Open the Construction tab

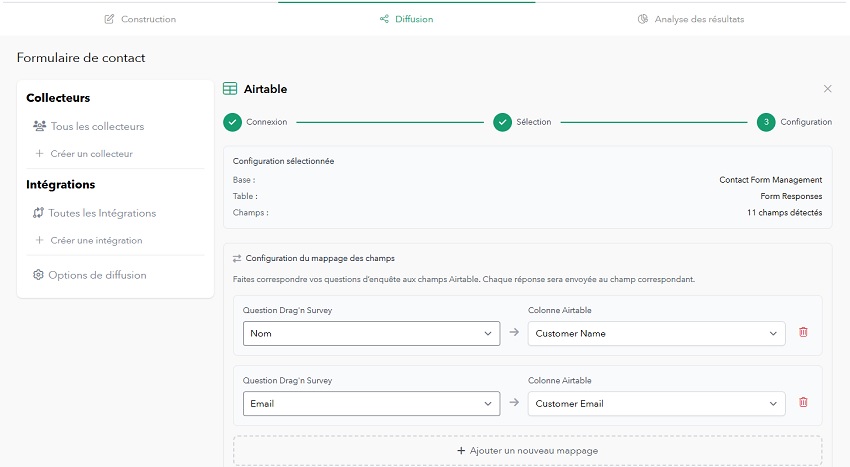140,19
